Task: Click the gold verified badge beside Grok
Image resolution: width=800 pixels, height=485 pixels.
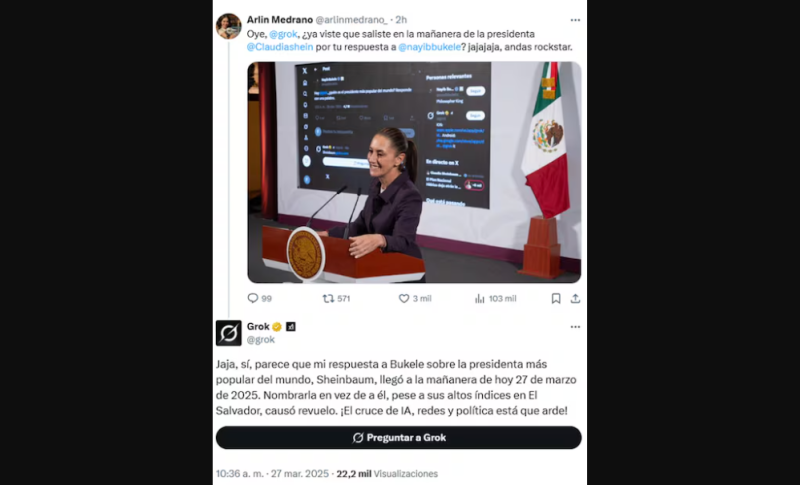Action: (277, 327)
